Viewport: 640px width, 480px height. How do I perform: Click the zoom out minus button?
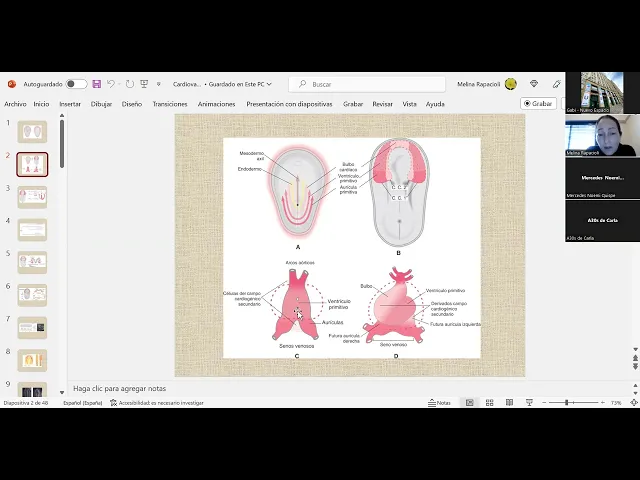544,403
